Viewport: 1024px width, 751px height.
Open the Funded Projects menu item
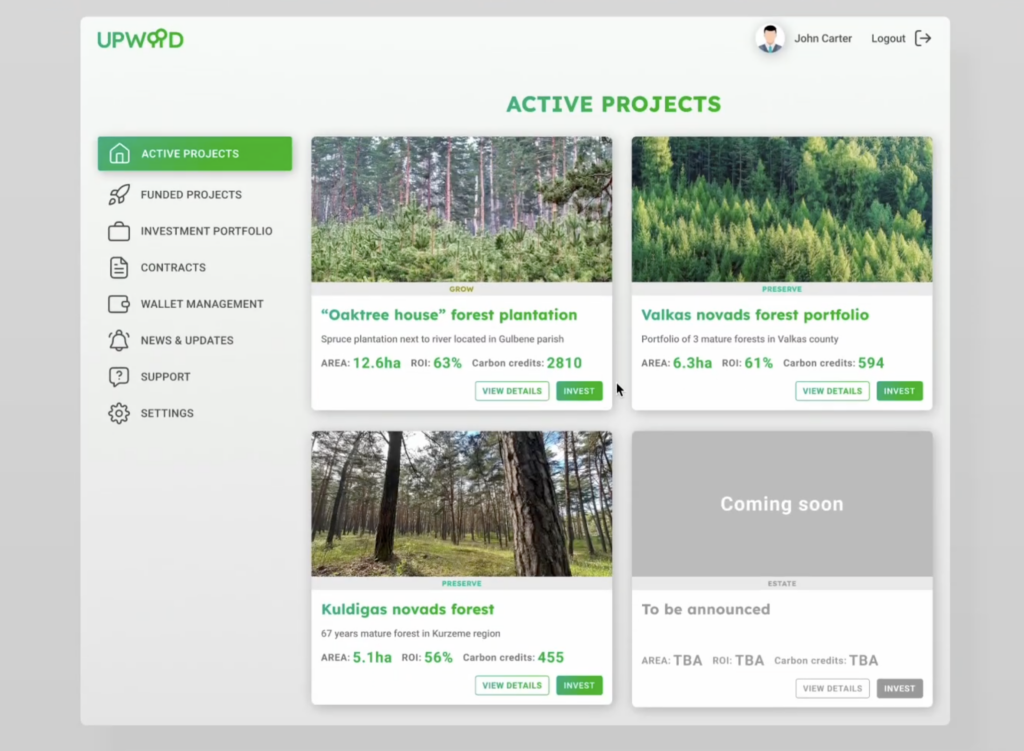(x=191, y=195)
